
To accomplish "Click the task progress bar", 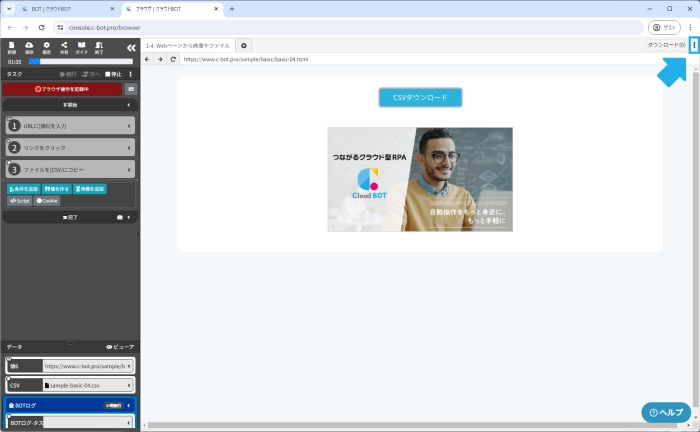I will pyautogui.click(x=80, y=61).
